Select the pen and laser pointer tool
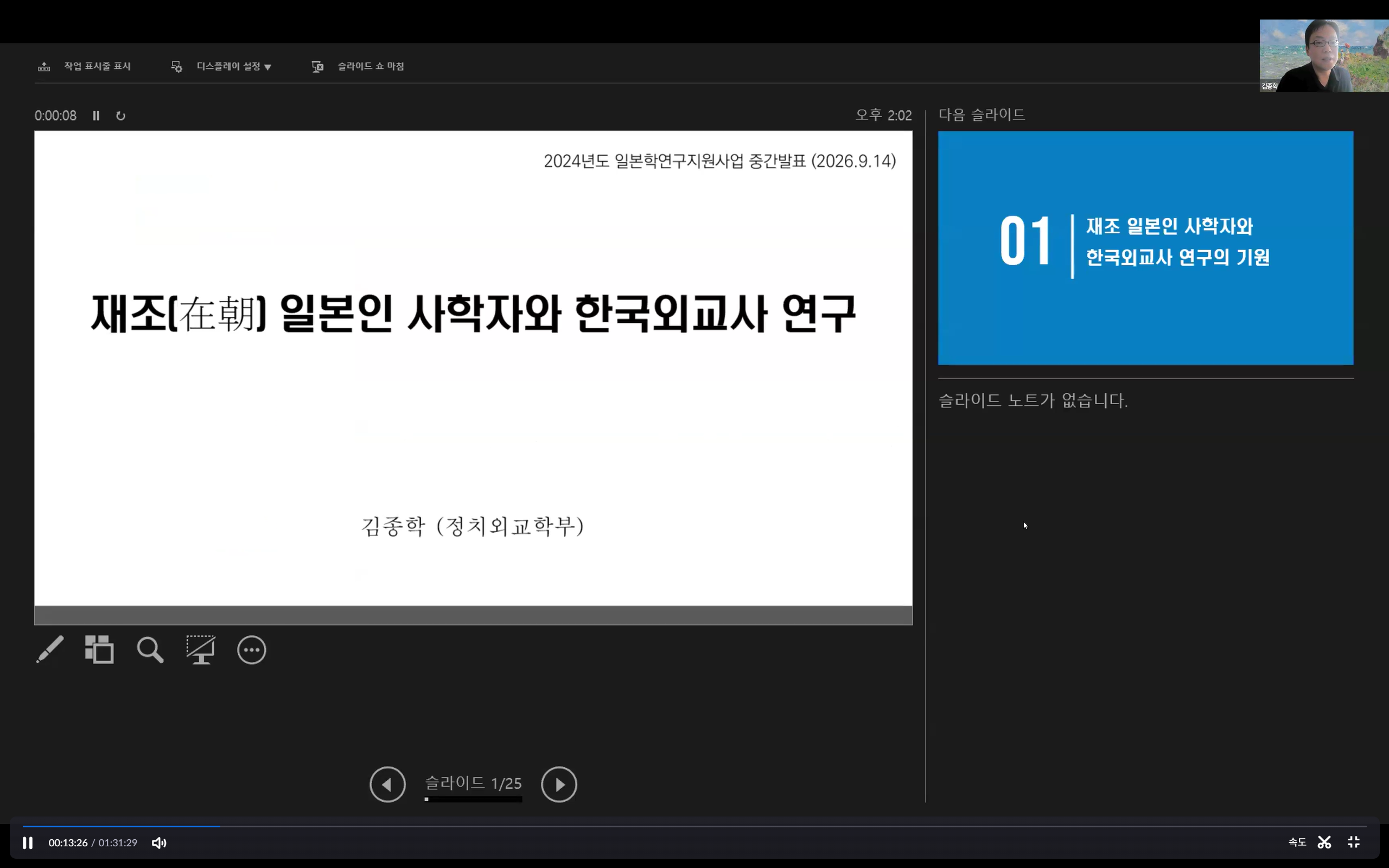Screen dimensions: 1389x868 [50, 649]
